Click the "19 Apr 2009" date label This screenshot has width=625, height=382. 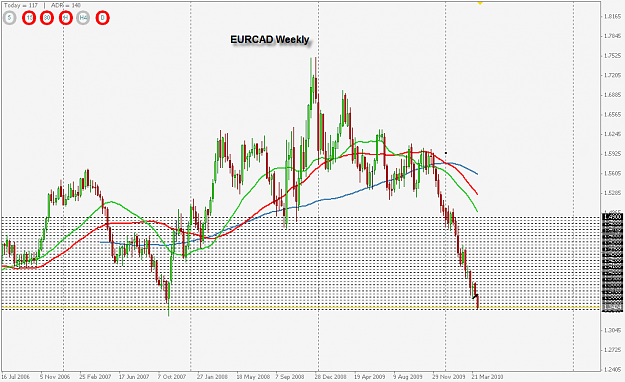point(369,376)
